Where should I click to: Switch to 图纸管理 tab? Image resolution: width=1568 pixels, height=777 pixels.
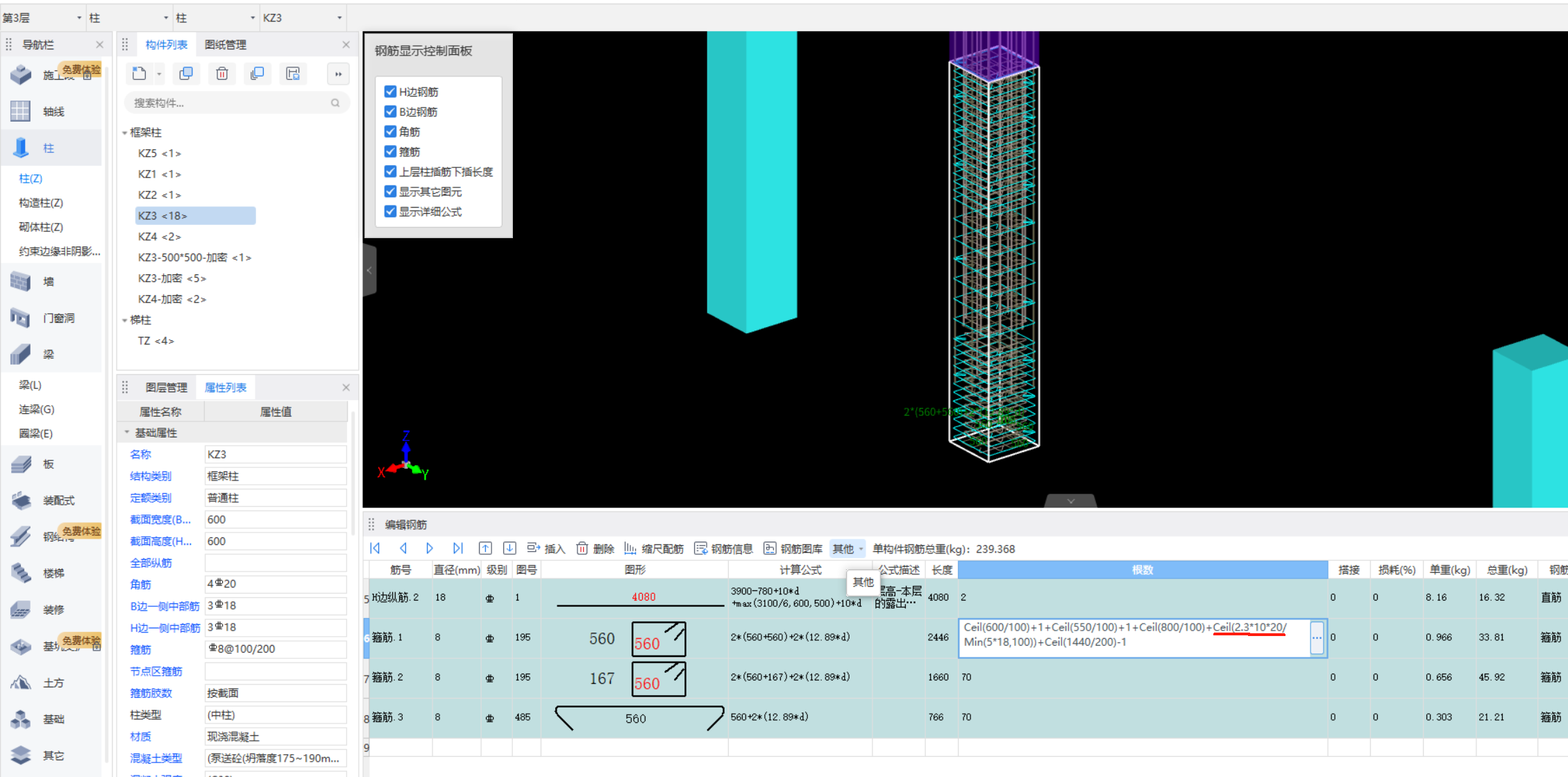click(226, 44)
